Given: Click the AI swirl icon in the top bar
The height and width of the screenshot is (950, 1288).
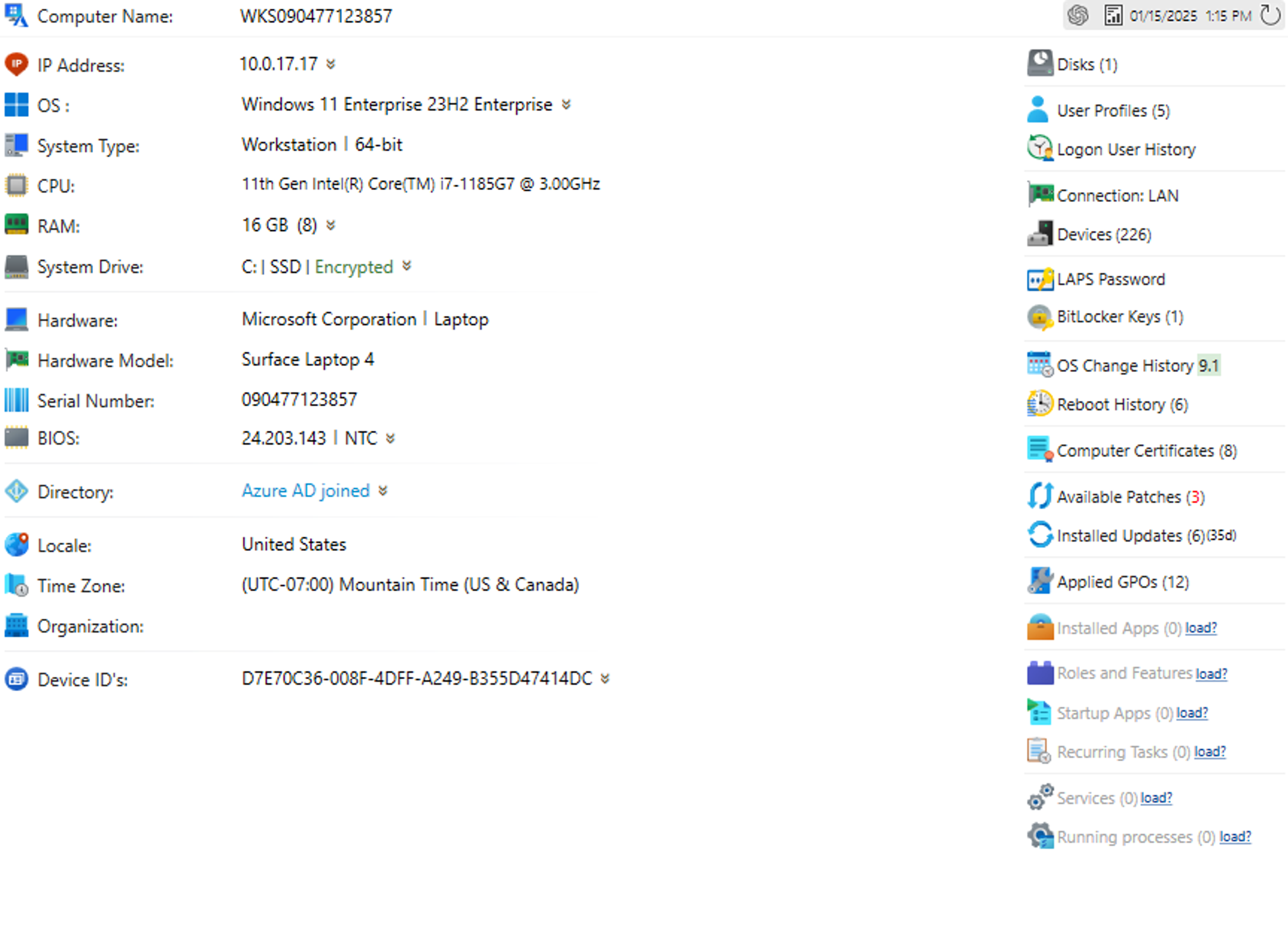Looking at the screenshot, I should coord(1078,15).
